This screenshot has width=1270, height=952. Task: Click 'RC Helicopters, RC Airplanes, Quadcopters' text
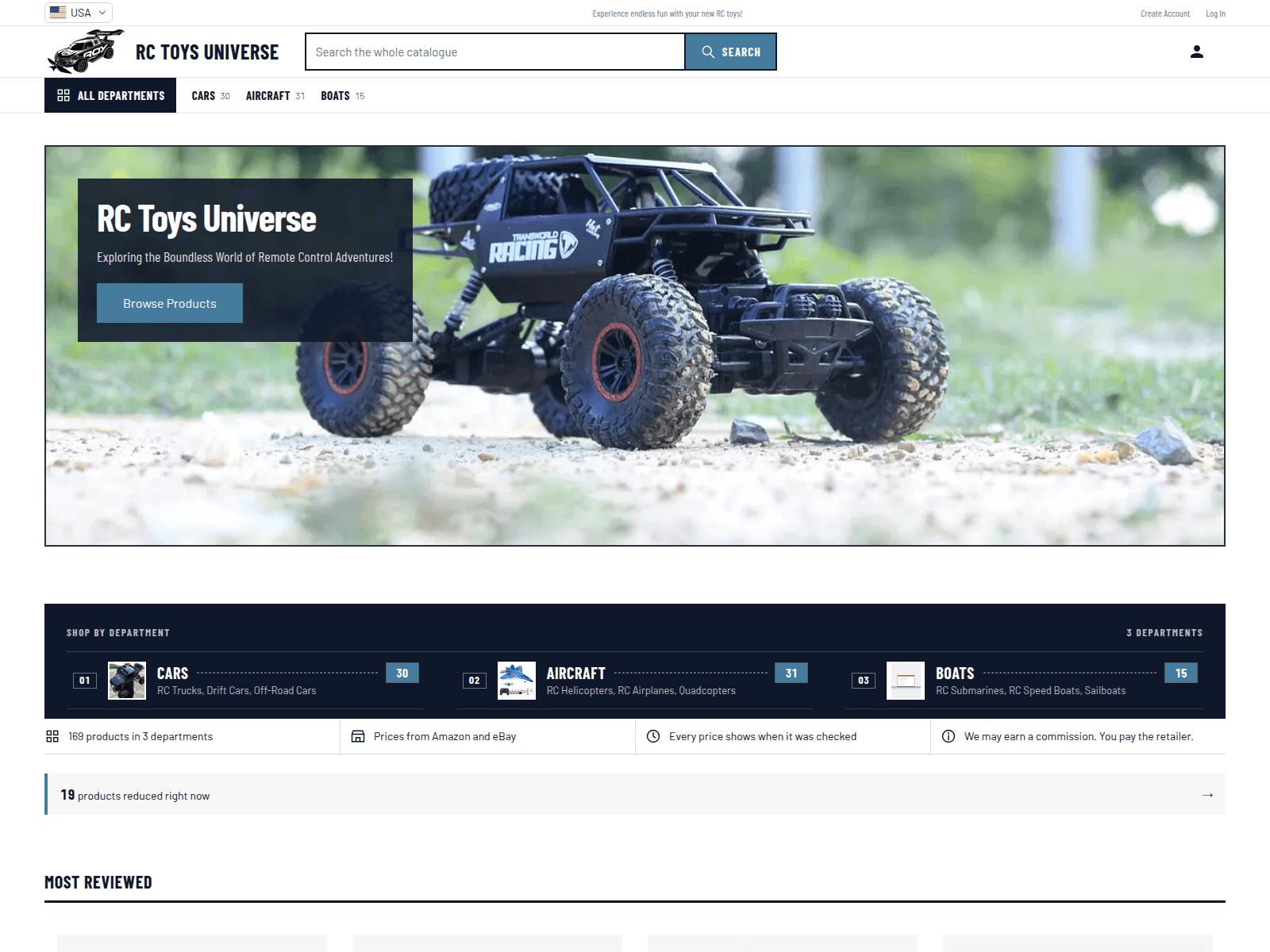pos(641,691)
